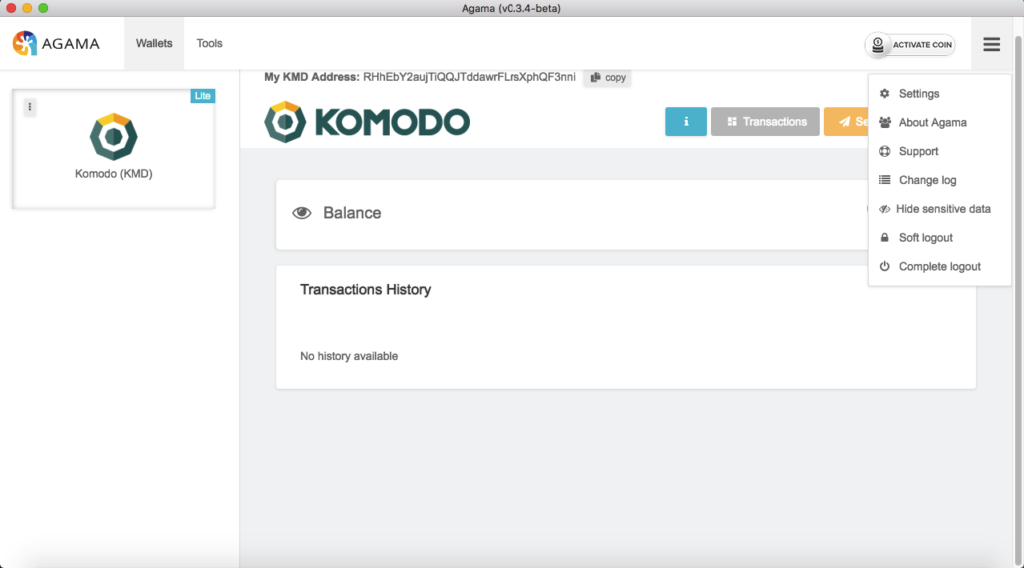Click the Balance label
The width and height of the screenshot is (1024, 568).
[352, 213]
